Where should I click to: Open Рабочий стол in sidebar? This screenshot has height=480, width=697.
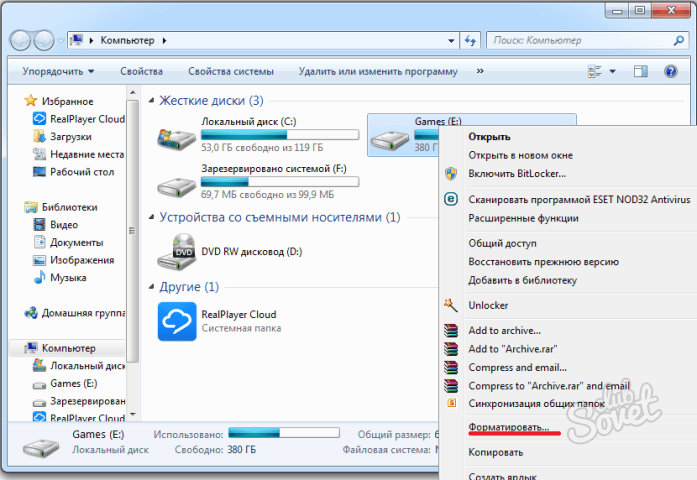74,172
